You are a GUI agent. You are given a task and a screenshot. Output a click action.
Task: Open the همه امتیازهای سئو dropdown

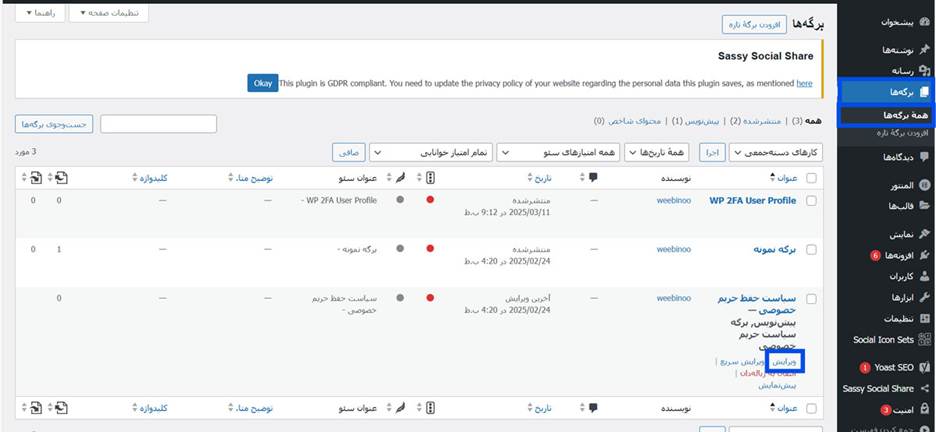click(558, 153)
